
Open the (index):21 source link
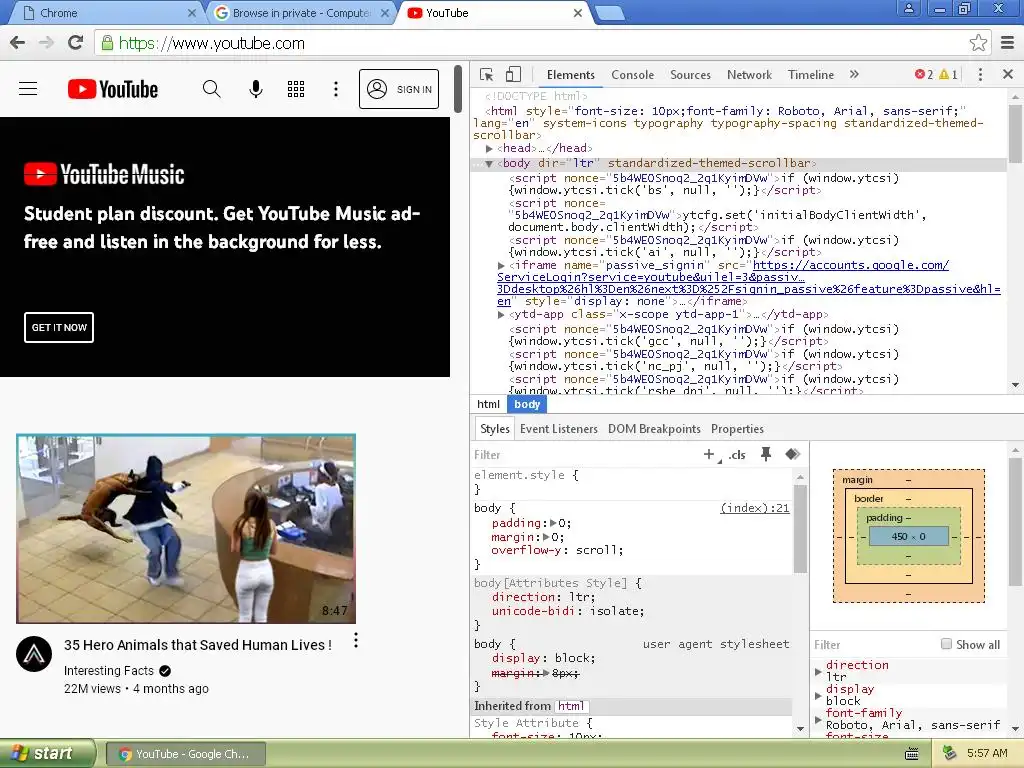pos(754,508)
